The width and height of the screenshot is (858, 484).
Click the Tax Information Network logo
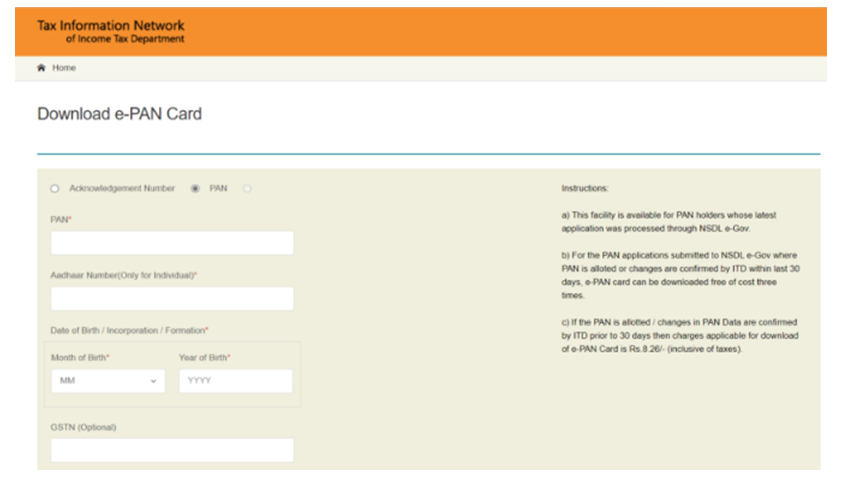110,31
